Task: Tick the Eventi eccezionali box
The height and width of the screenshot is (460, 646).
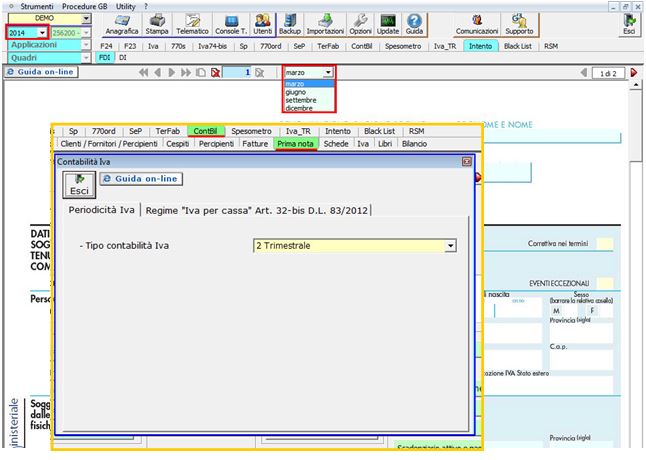Action: (x=604, y=283)
